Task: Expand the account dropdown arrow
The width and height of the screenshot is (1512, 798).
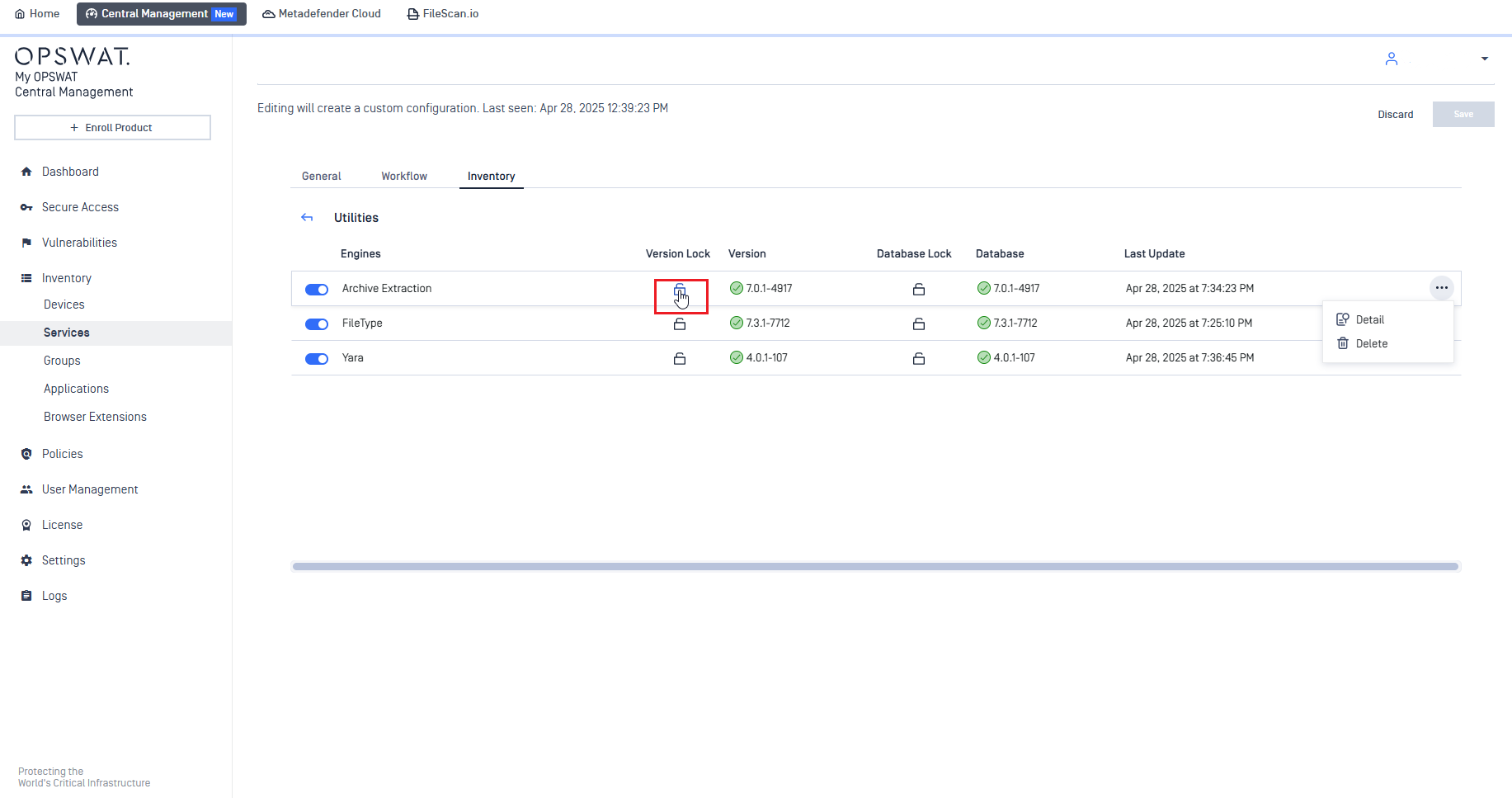Action: (x=1485, y=59)
